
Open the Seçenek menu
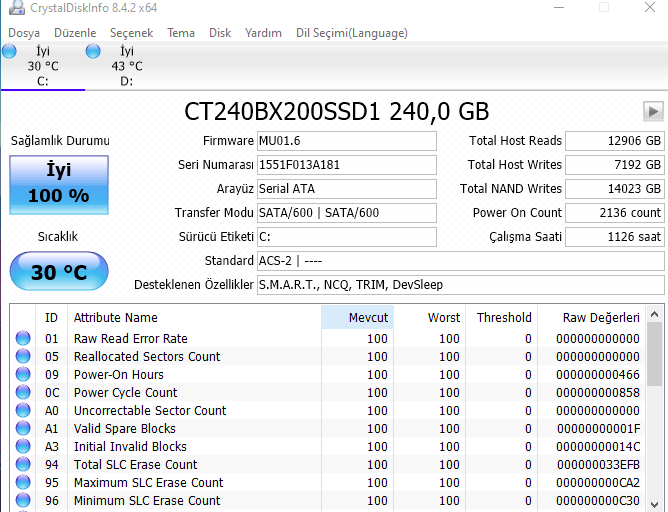131,33
